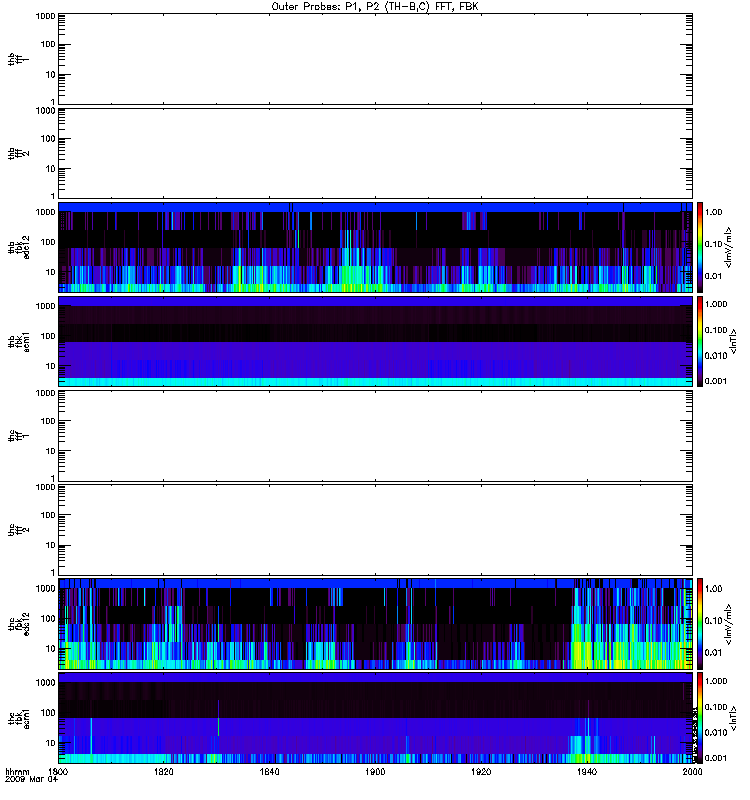Click the 'thb fff 1' y-axis title

(x=19, y=59)
